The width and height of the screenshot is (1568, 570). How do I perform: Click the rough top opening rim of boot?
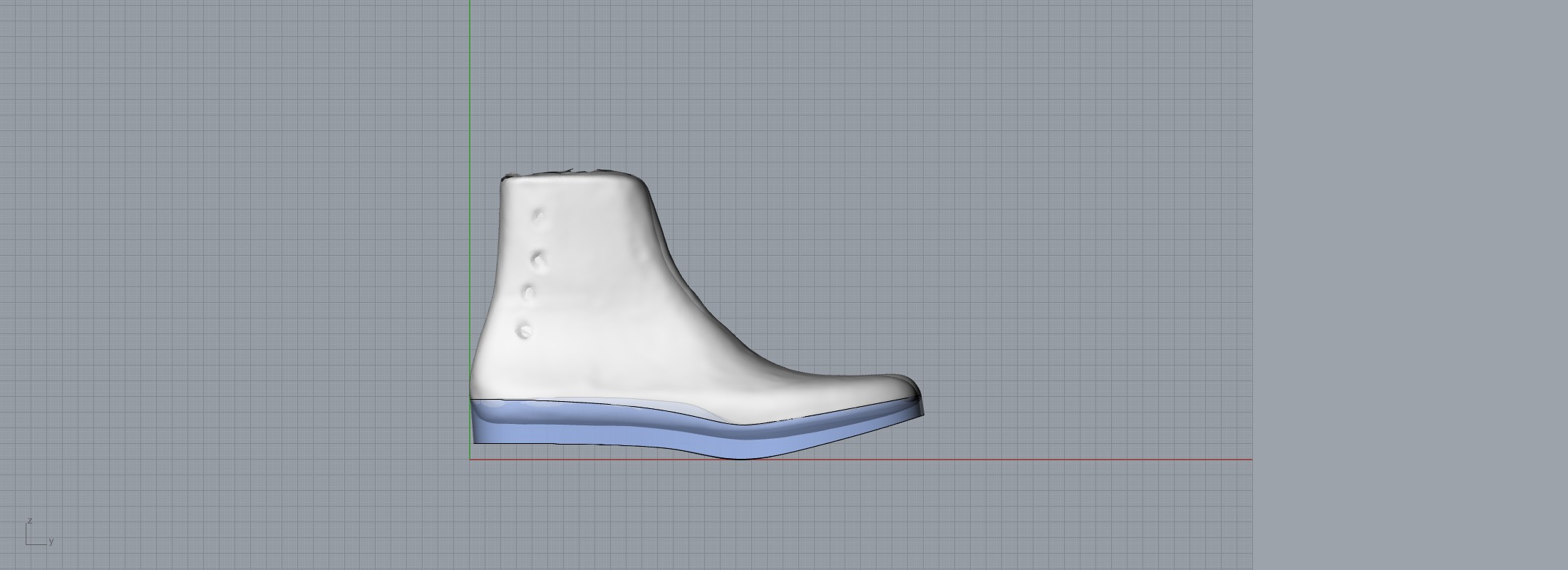tap(570, 173)
